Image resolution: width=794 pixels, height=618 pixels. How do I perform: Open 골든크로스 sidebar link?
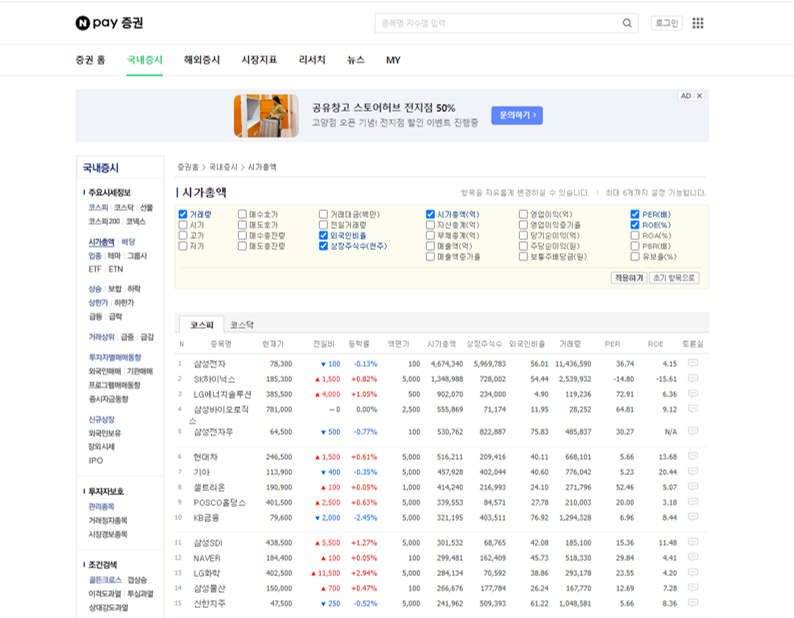105,580
